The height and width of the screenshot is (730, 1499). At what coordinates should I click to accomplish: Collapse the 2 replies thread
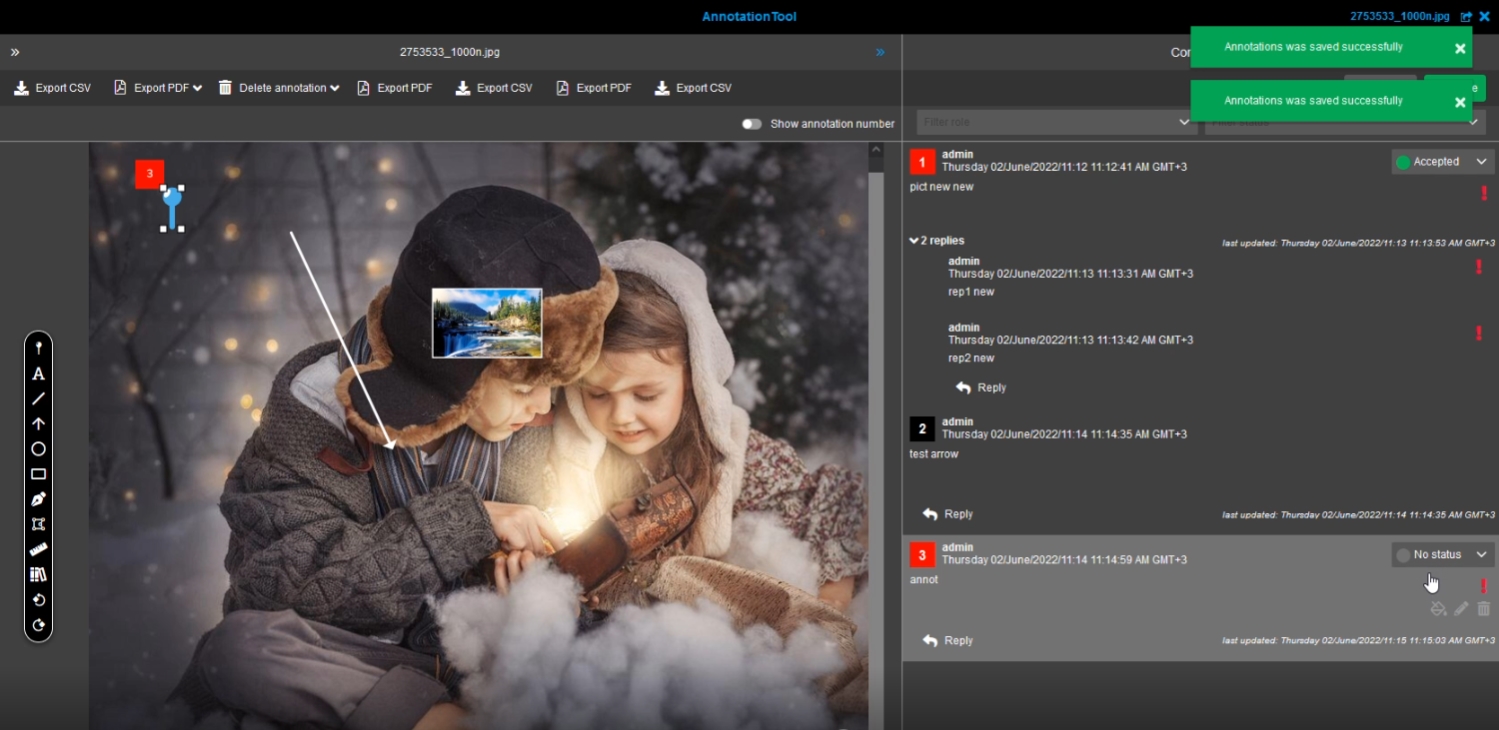937,241
